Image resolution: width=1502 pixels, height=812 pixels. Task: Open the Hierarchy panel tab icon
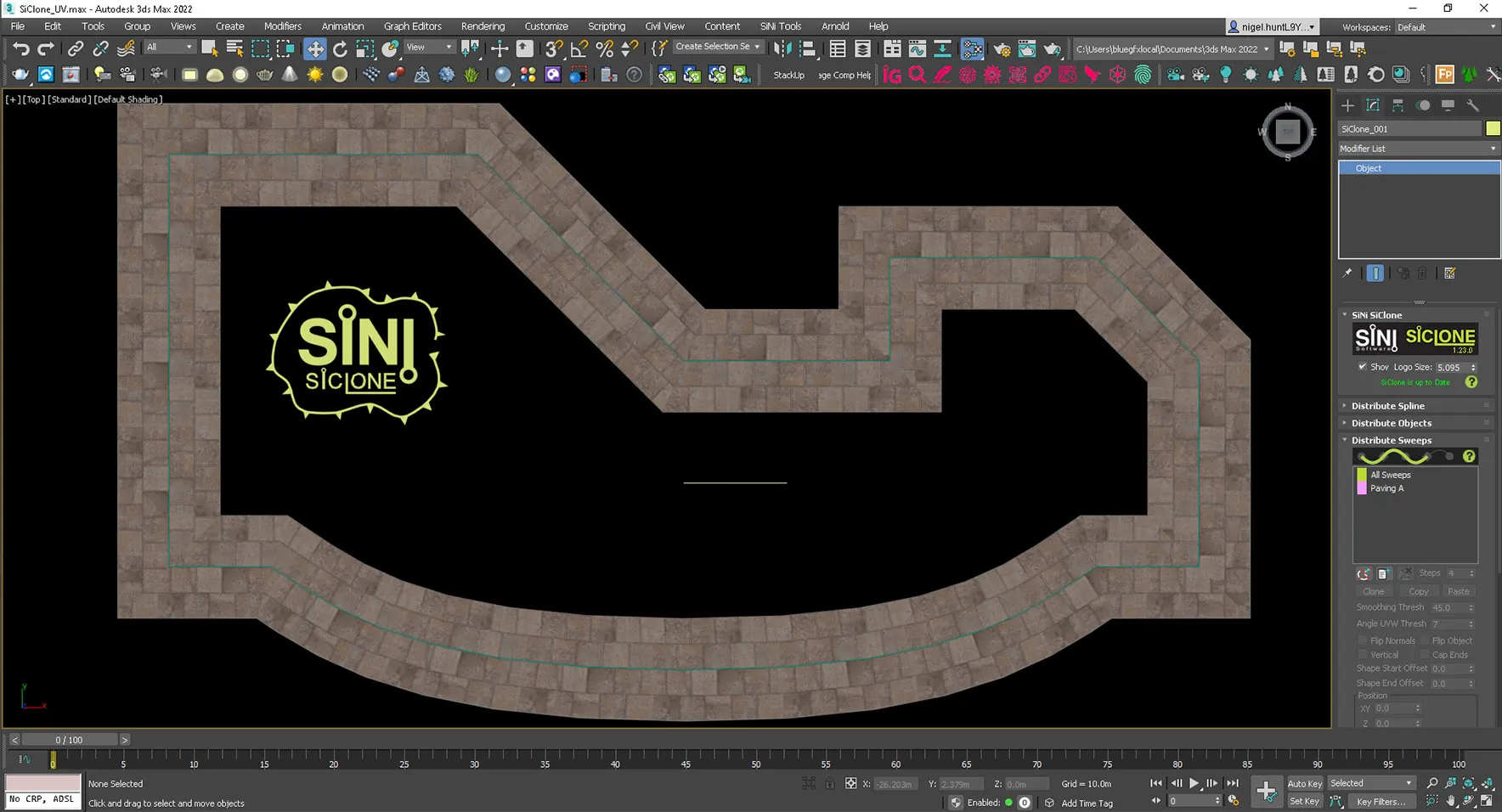1398,105
